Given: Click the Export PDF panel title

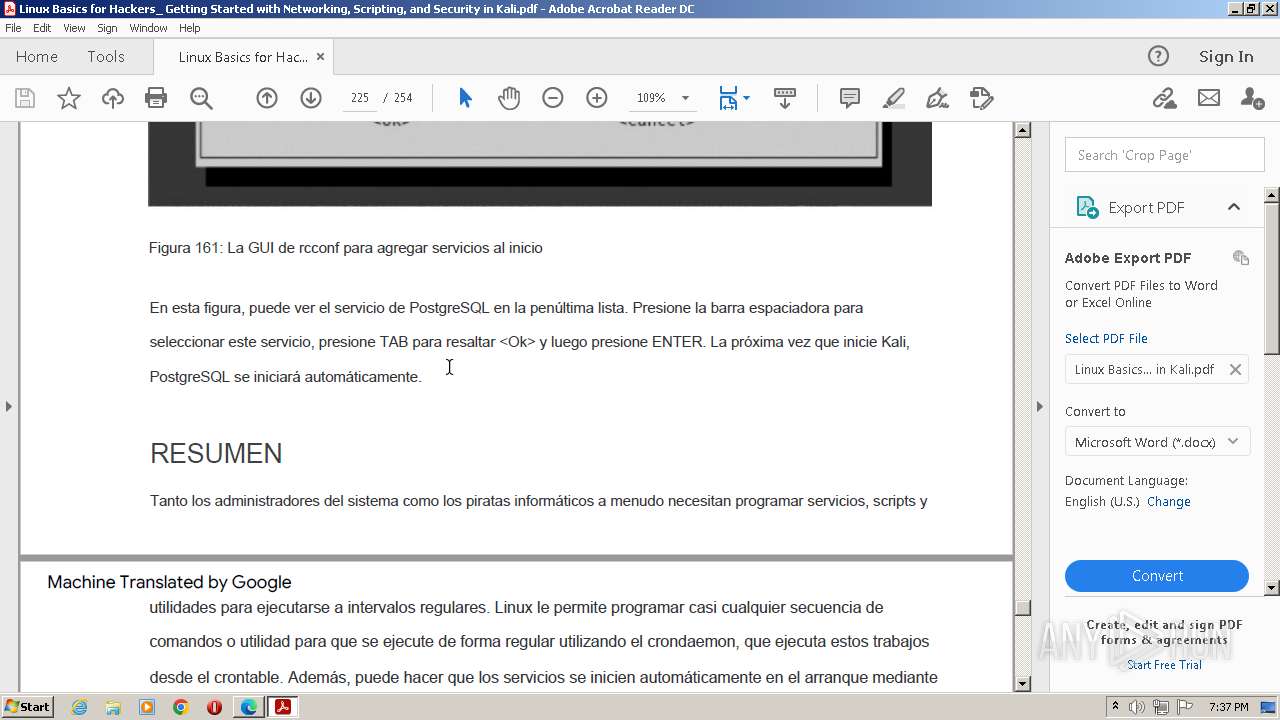Looking at the screenshot, I should point(1146,207).
